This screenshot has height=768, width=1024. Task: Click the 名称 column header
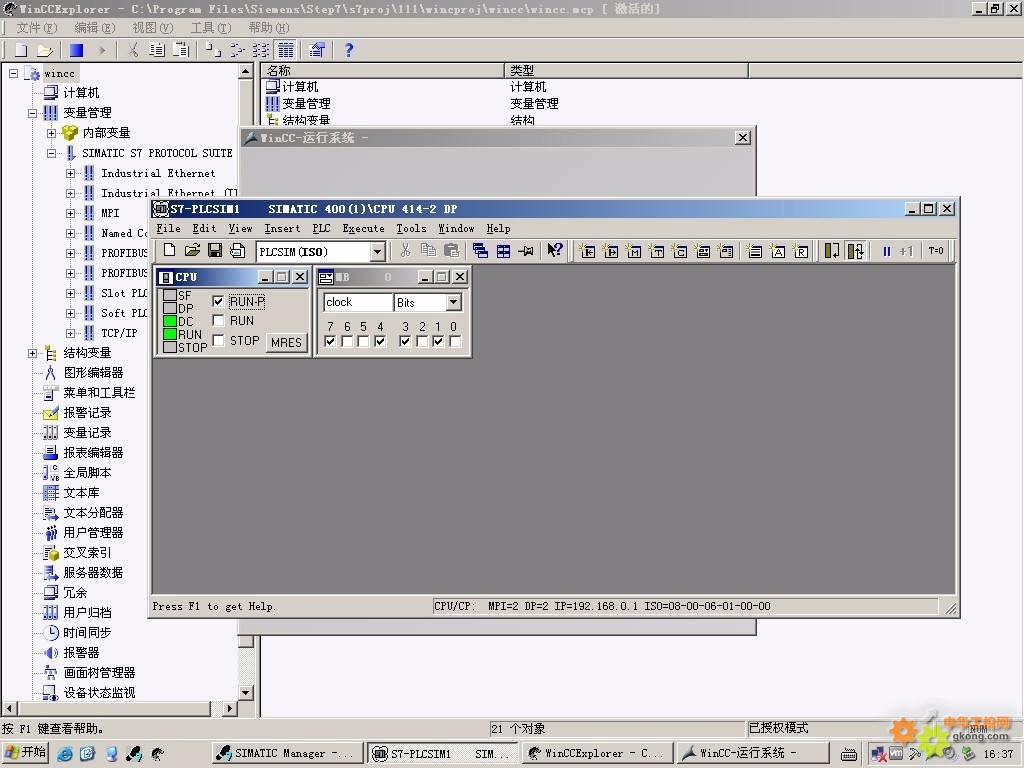click(x=382, y=71)
